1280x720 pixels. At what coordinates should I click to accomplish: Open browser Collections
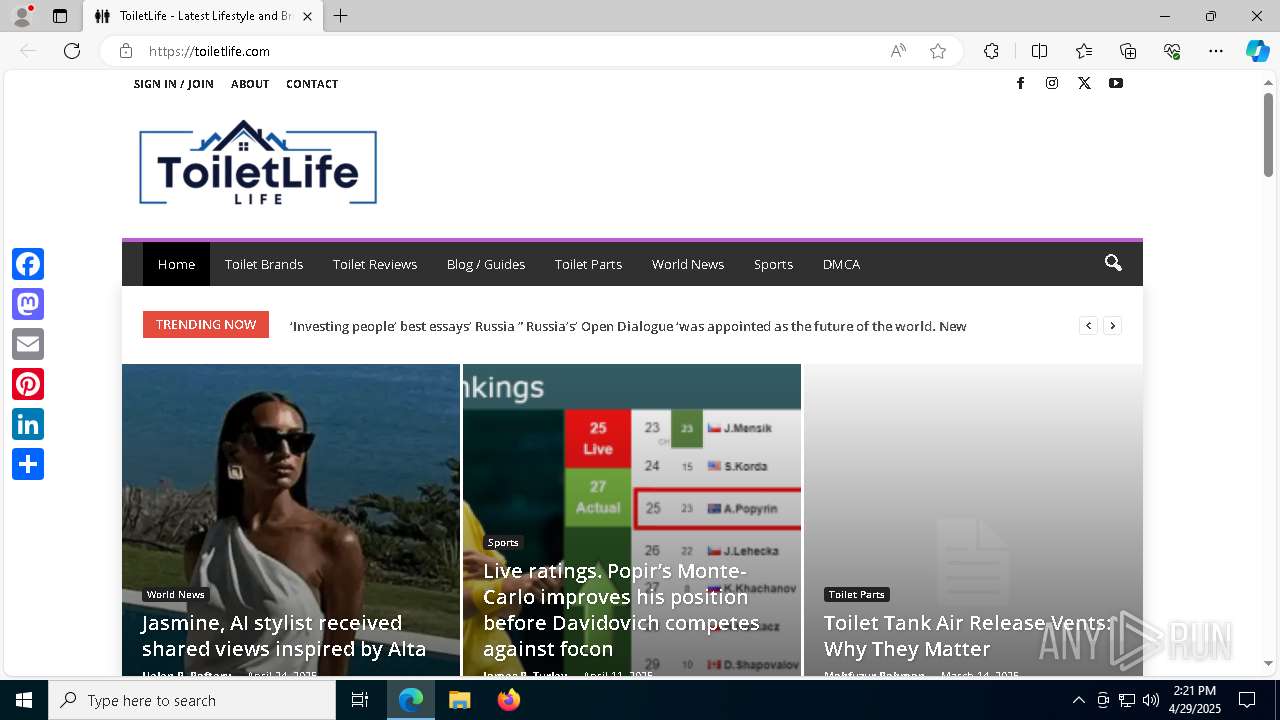tap(1128, 51)
